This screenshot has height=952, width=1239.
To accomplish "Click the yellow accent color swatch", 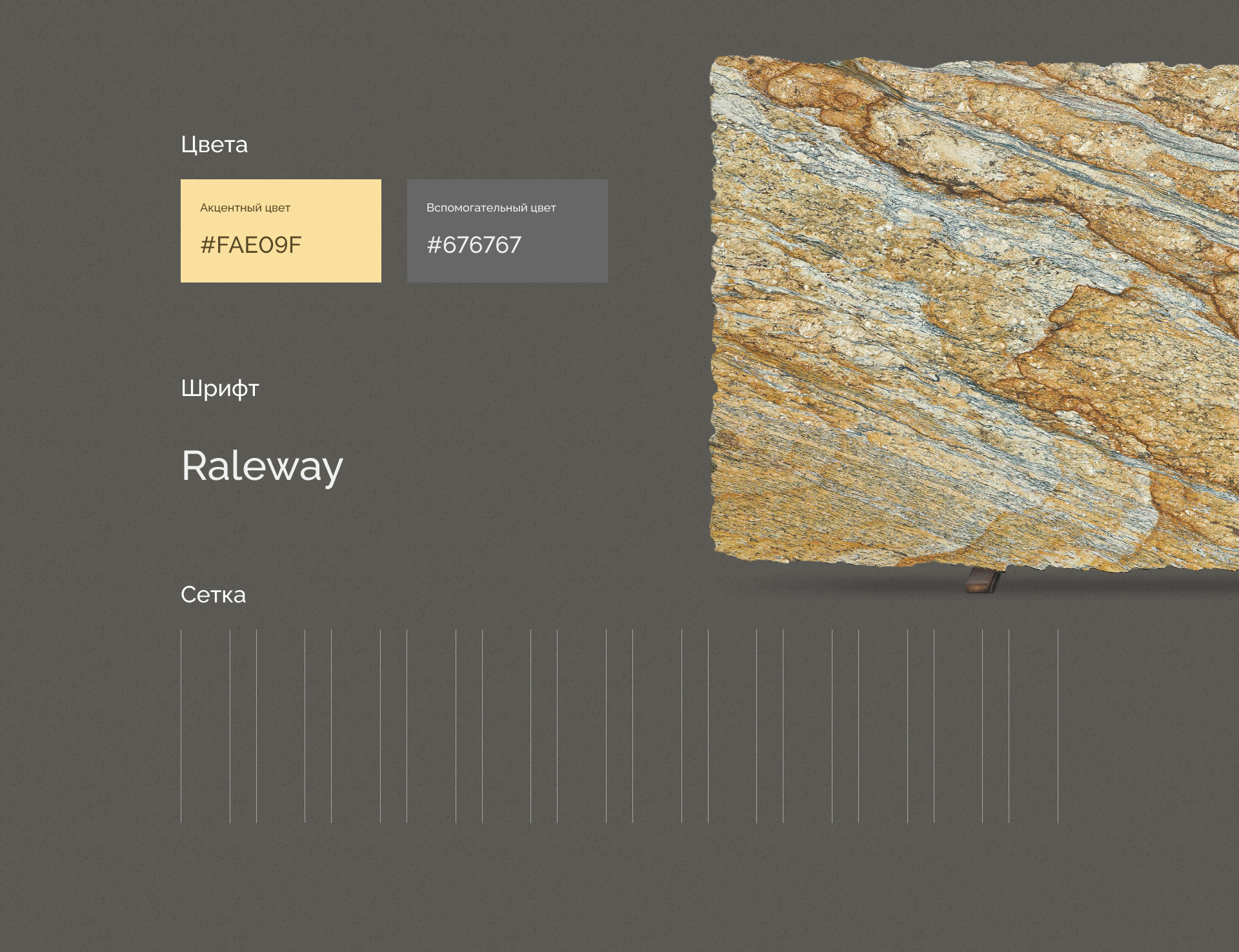I will click(x=281, y=231).
